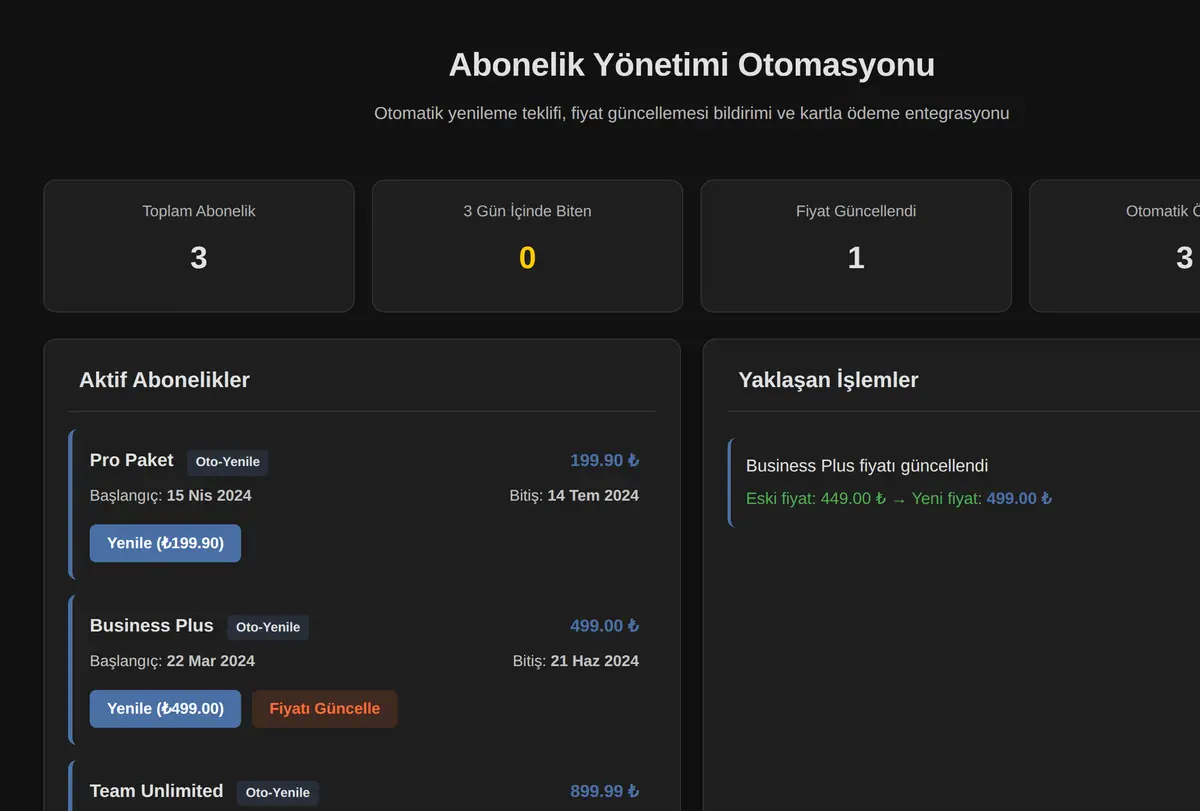
Task: Open the Toplam Abonelik stat card
Action: click(x=199, y=246)
